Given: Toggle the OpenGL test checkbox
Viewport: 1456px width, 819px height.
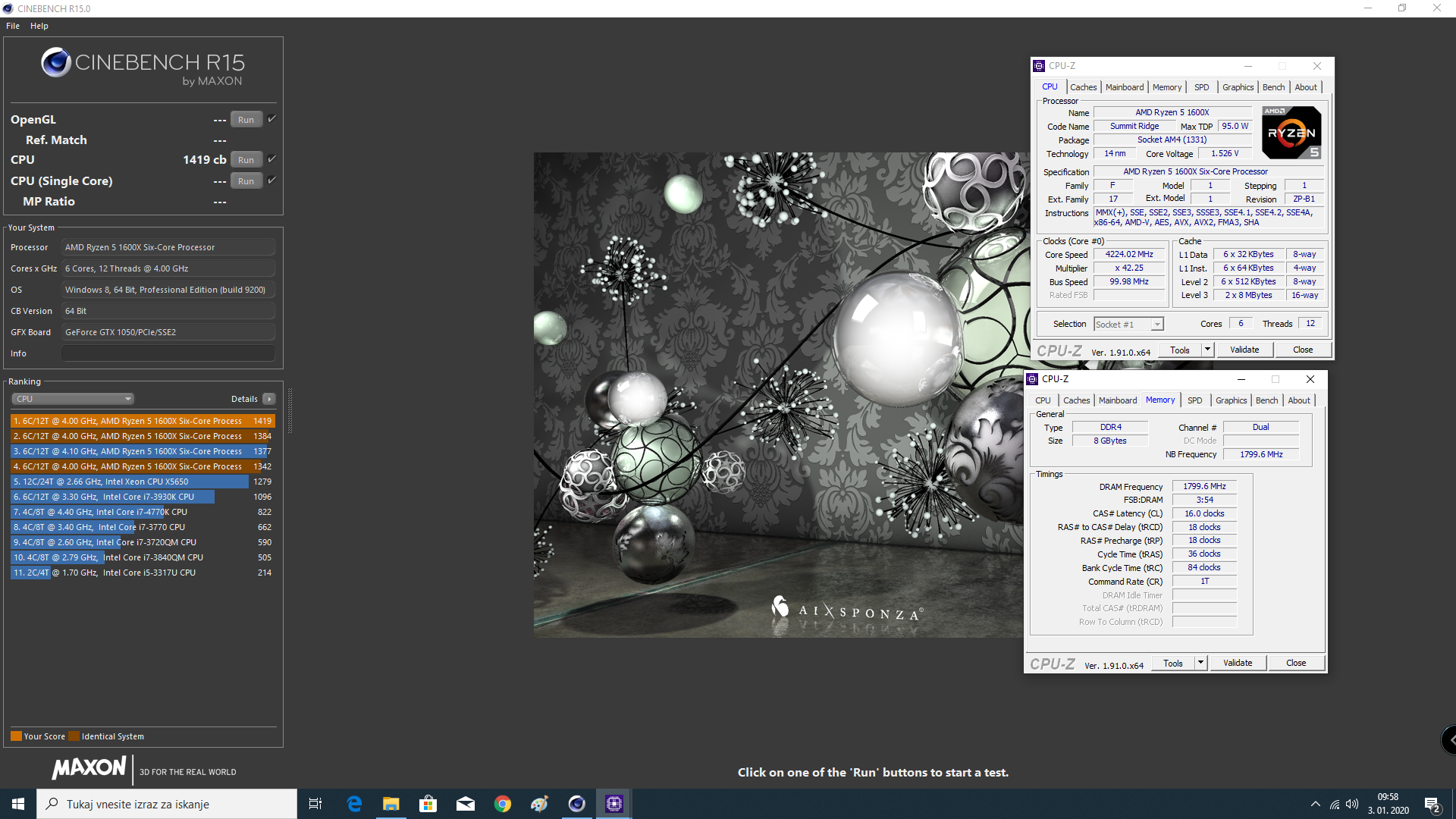Looking at the screenshot, I should click(x=271, y=119).
